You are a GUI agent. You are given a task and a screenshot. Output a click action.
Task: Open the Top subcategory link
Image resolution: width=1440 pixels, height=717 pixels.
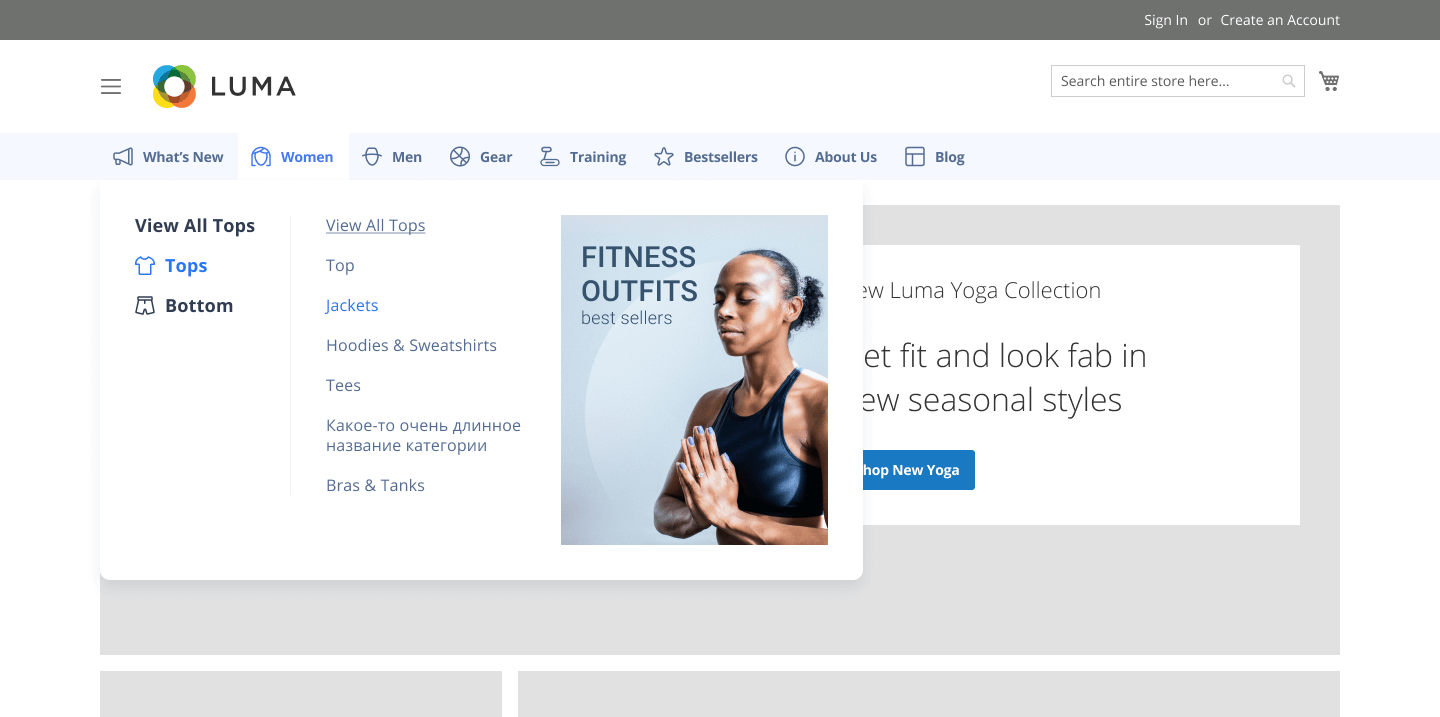click(340, 266)
